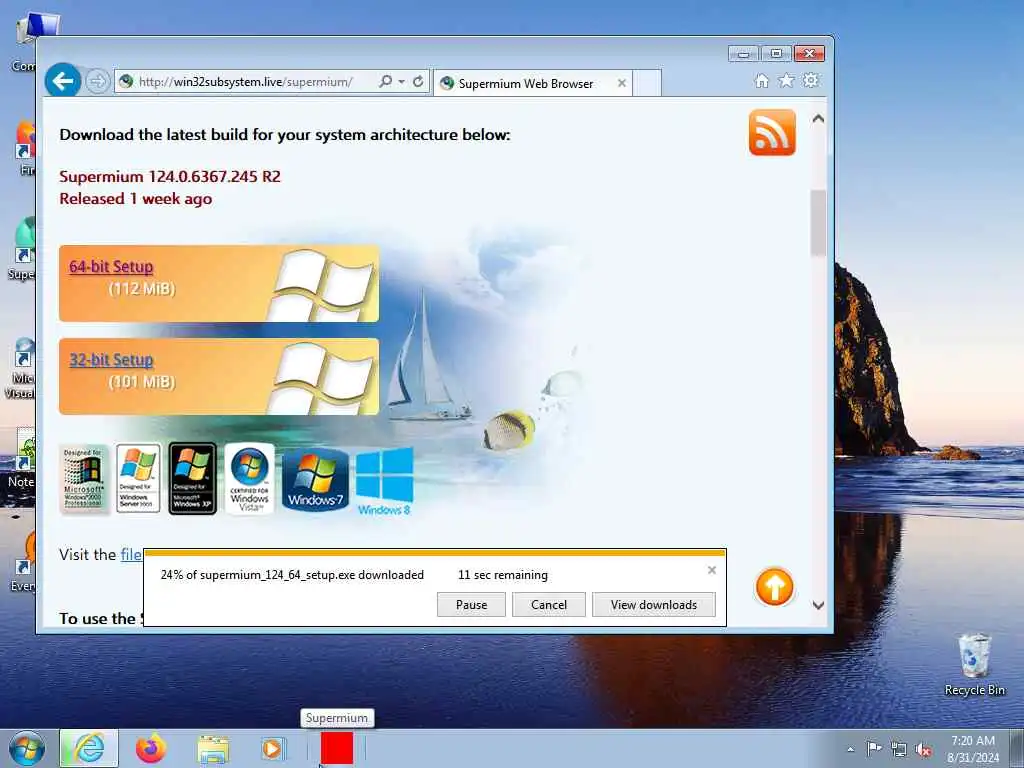This screenshot has width=1024, height=768.
Task: Click the vertical scrollbar thumb
Action: (x=818, y=223)
